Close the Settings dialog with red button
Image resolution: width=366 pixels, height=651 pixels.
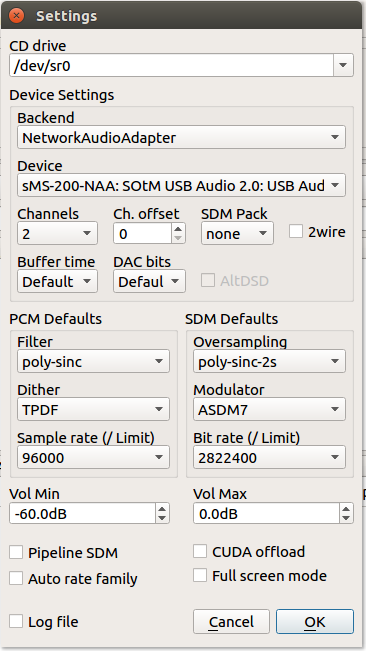16,16
